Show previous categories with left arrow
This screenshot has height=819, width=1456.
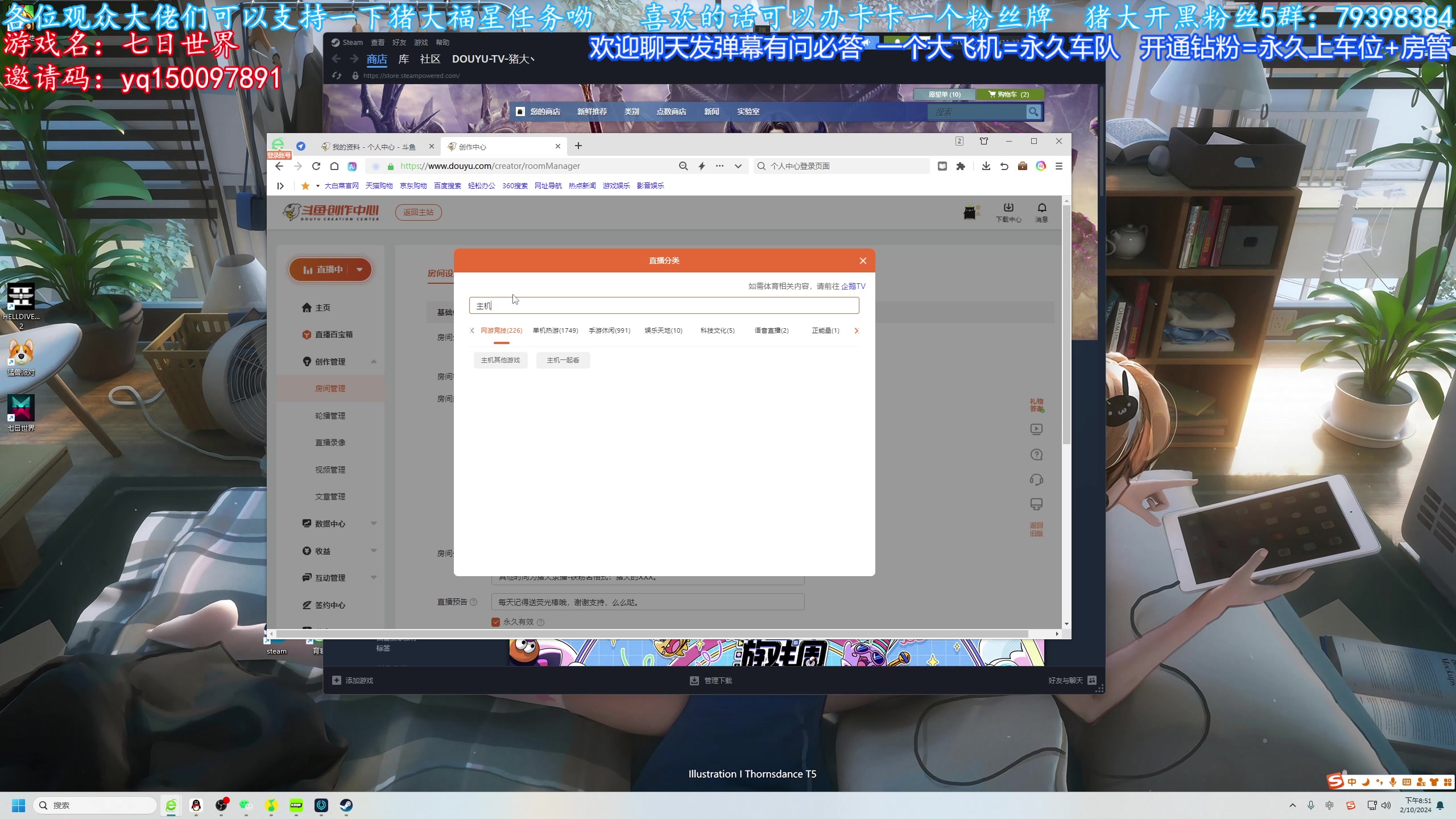click(x=472, y=330)
